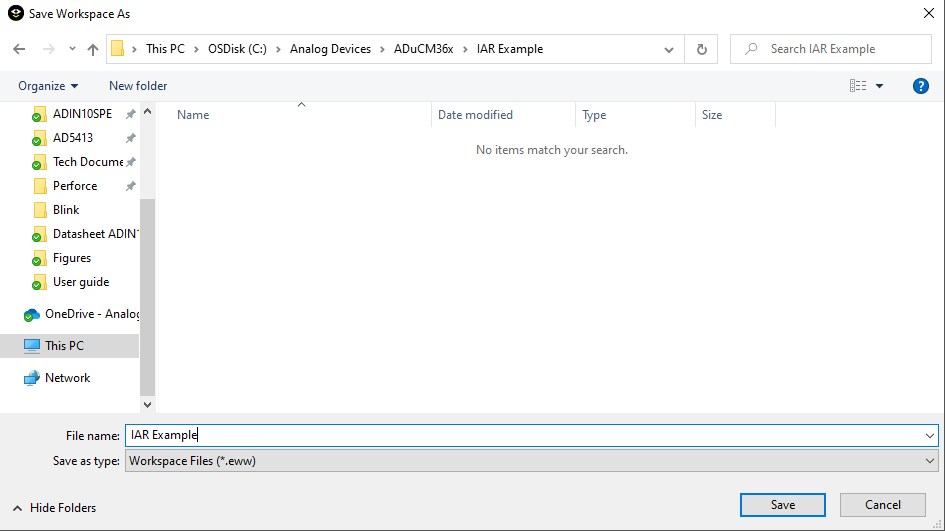Open recent locations dropdown chevron

click(x=72, y=49)
